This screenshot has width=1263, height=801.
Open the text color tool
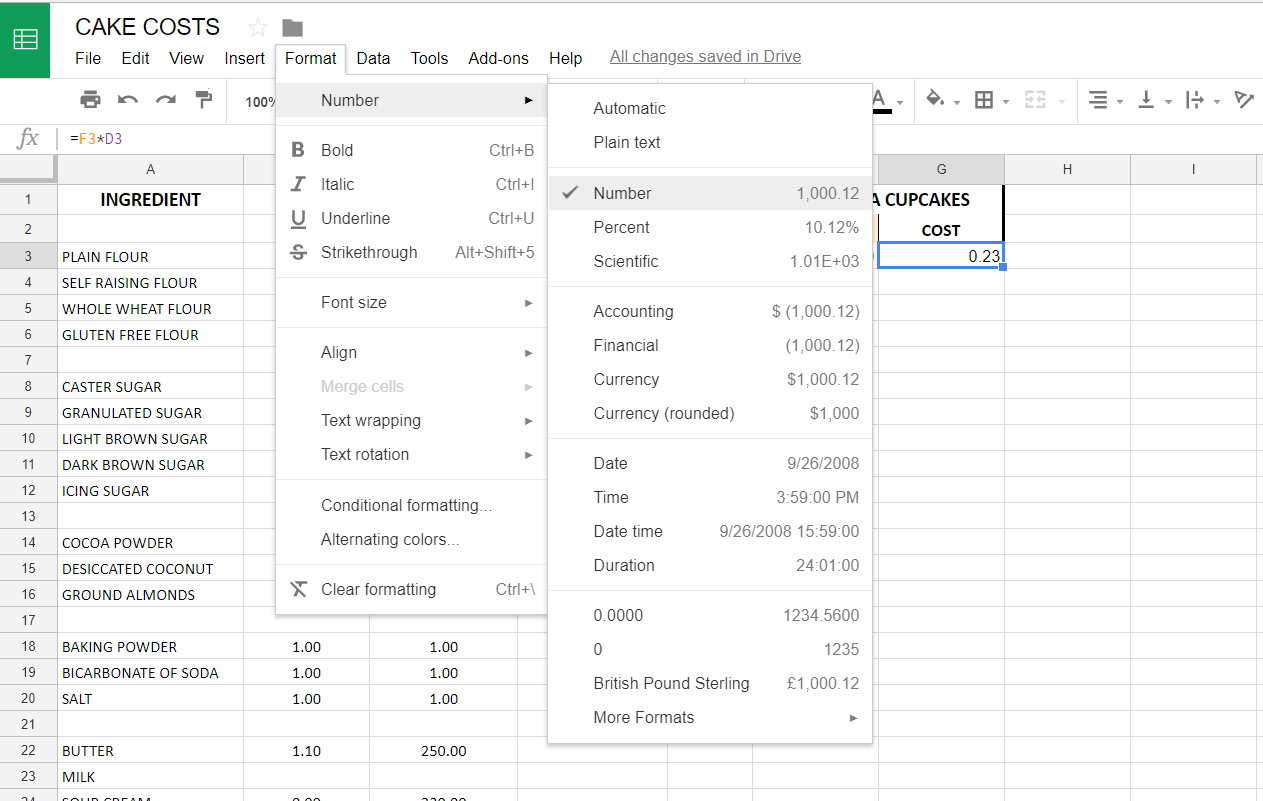point(881,99)
